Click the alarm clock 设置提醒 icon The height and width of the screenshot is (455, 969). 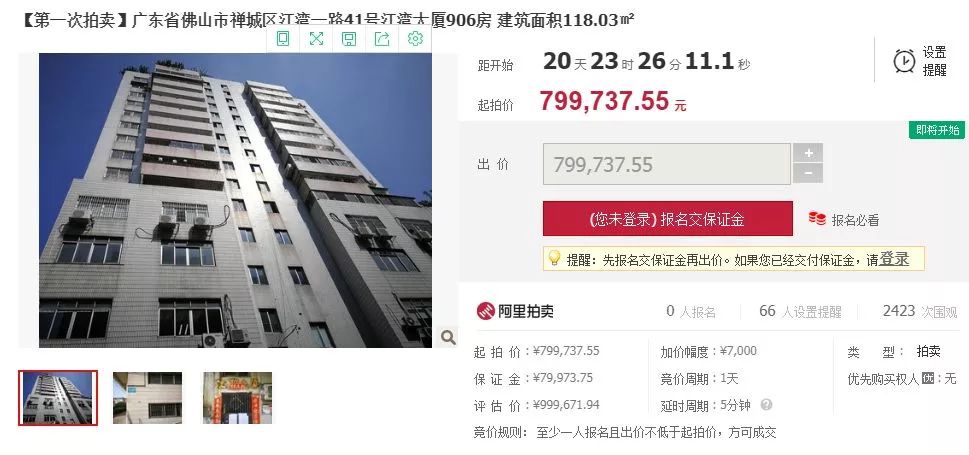tap(905, 61)
